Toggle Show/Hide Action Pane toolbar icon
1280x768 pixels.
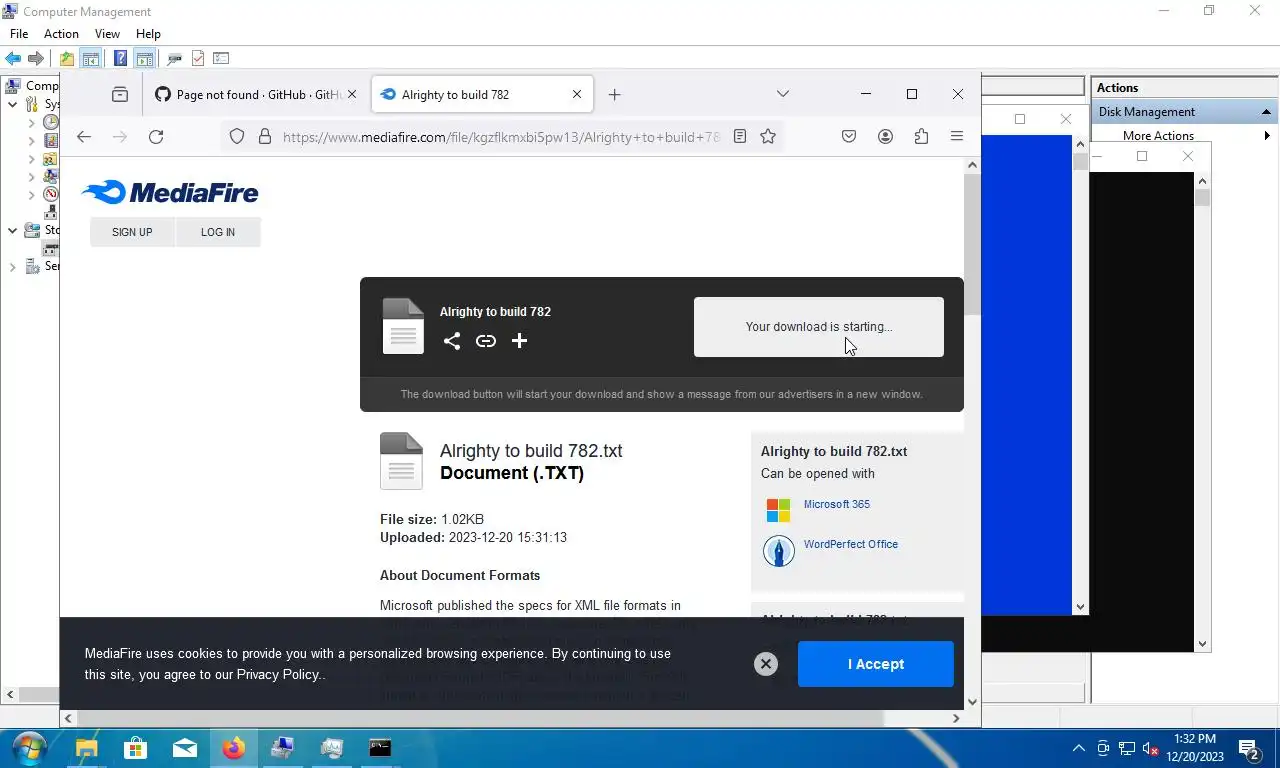pyautogui.click(x=144, y=59)
